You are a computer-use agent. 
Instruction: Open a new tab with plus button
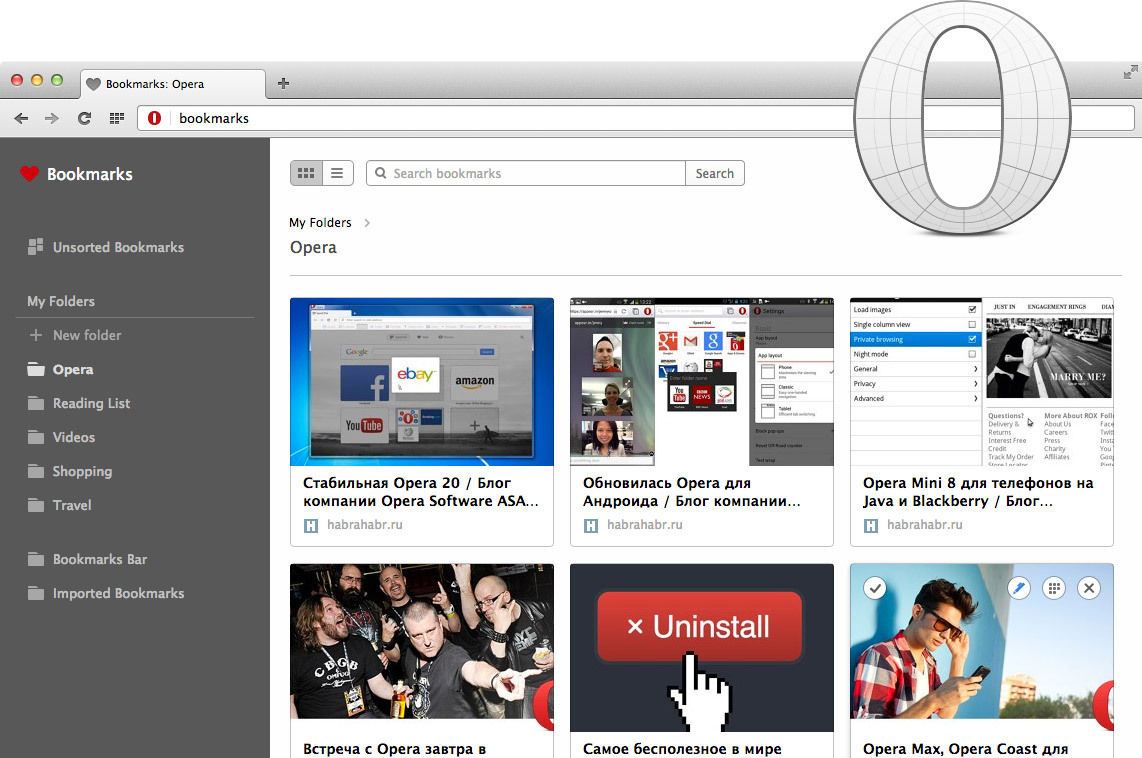(x=283, y=84)
